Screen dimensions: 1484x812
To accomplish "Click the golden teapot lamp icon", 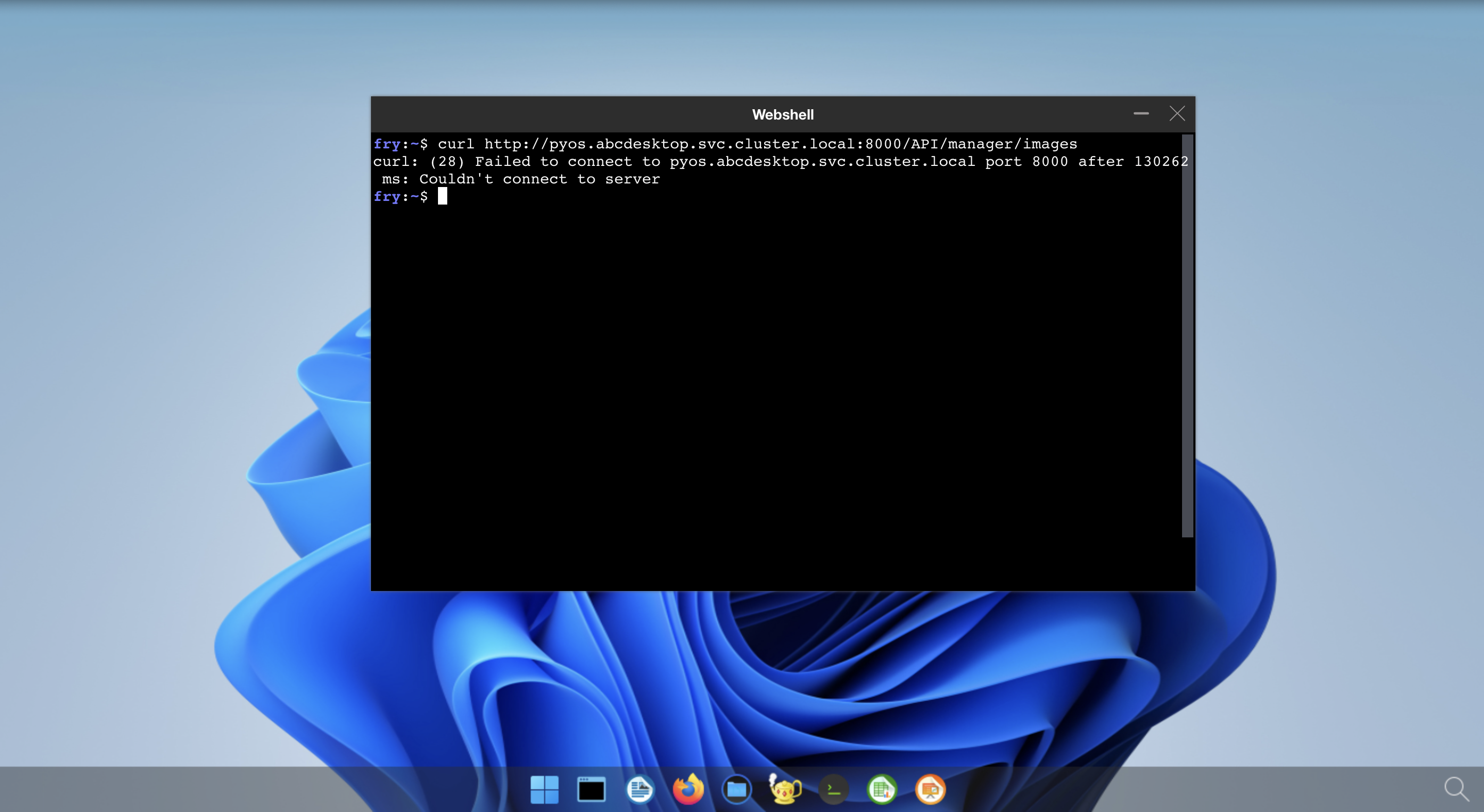I will click(785, 789).
